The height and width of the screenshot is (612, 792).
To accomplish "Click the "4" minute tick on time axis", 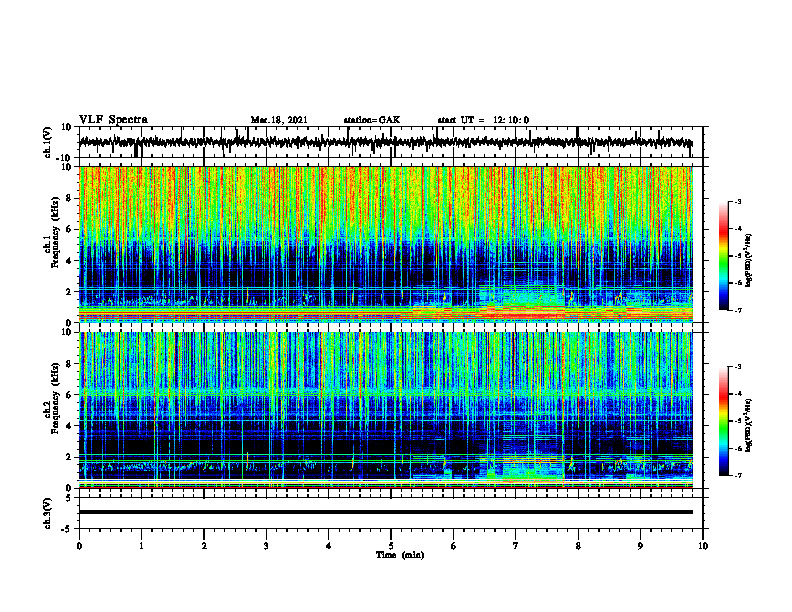I will (329, 546).
